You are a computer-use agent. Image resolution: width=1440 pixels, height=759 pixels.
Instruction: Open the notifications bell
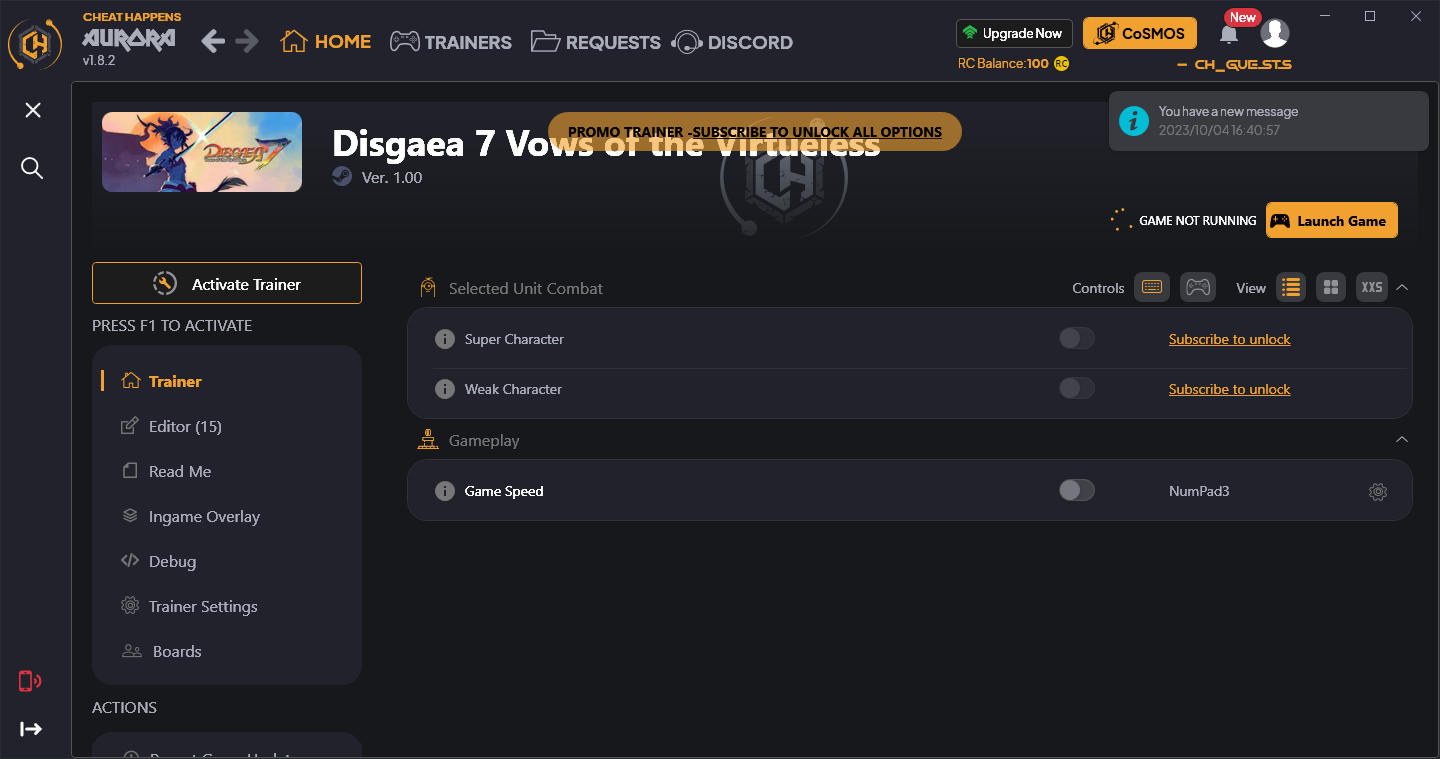tap(1229, 35)
